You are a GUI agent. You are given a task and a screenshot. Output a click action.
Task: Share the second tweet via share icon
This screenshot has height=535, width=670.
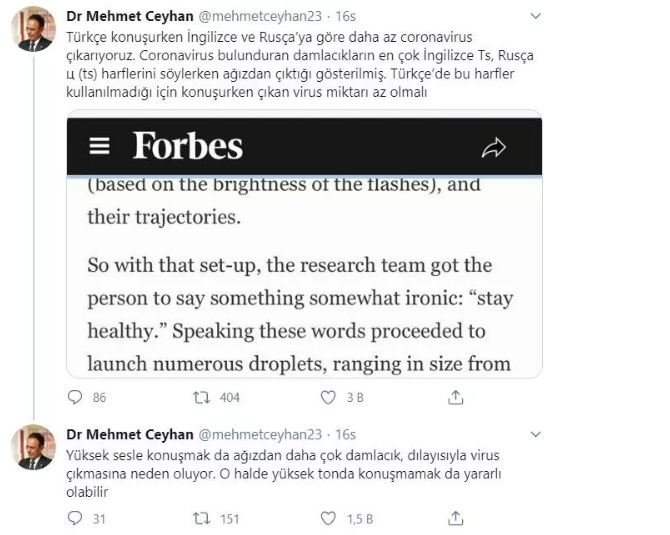point(455,518)
